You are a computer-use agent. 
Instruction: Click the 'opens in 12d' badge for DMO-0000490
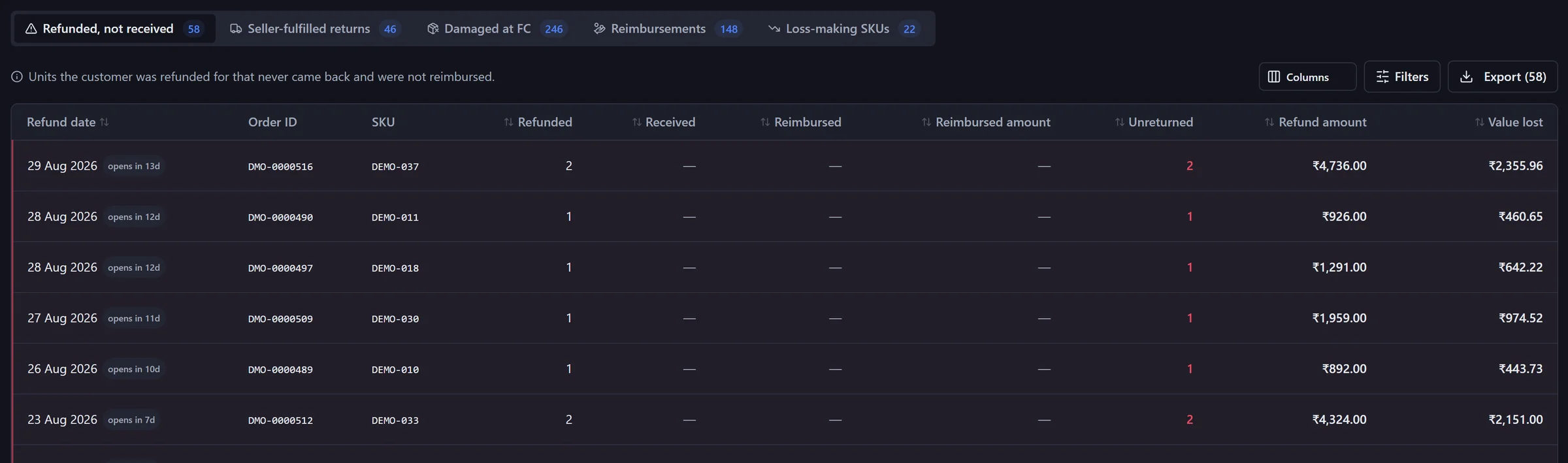click(134, 217)
